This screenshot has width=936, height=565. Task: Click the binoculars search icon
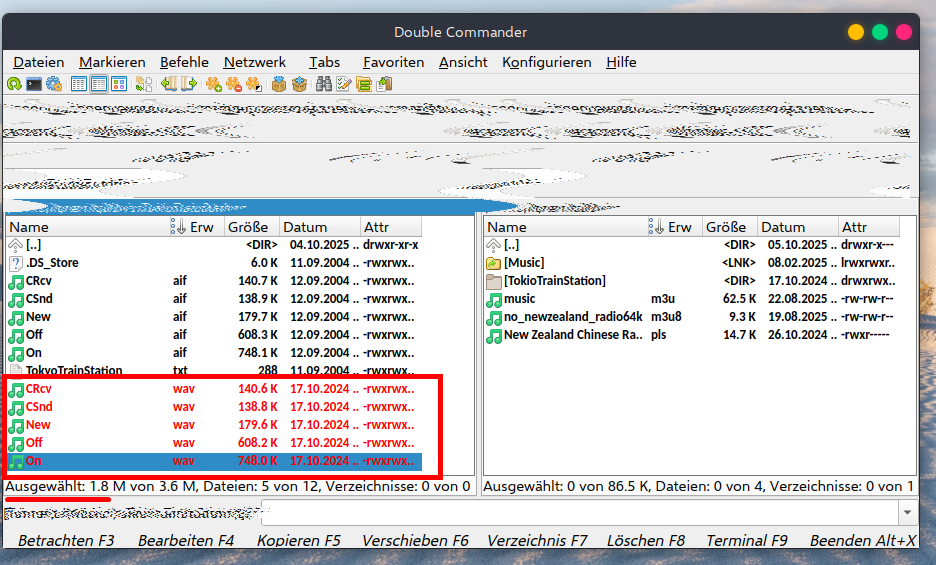point(324,84)
